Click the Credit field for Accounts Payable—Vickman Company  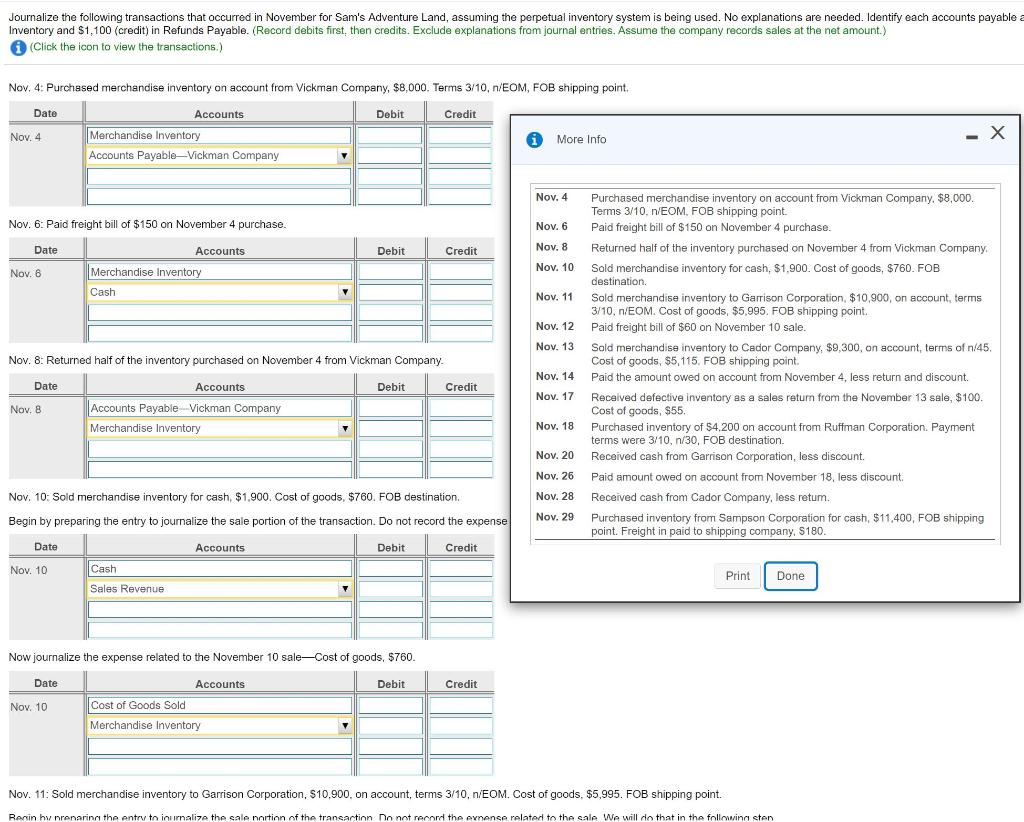[461, 156]
